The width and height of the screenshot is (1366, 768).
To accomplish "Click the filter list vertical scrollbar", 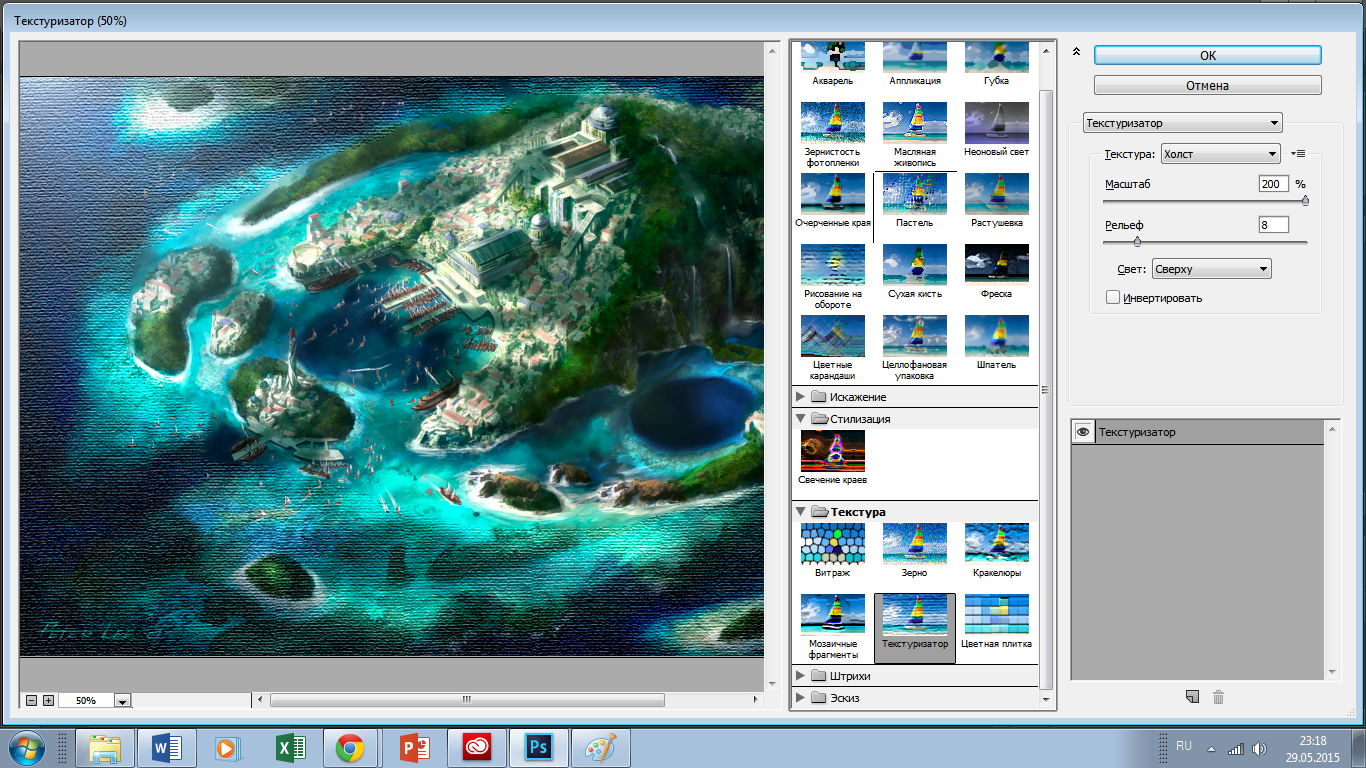I will pos(1047,390).
